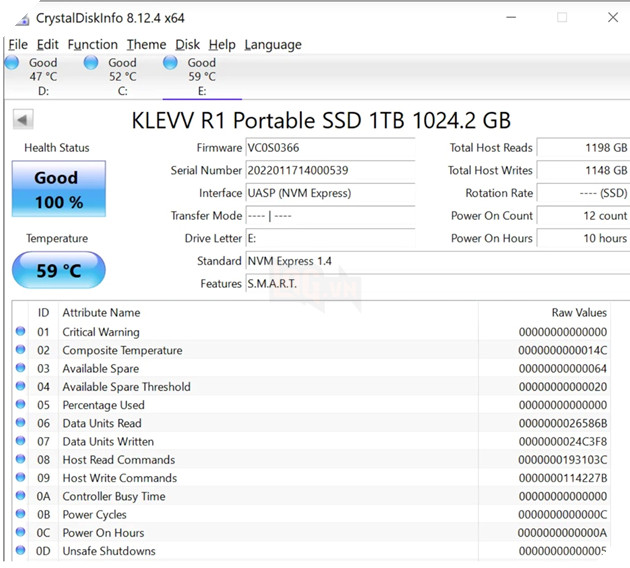Select the C: drive tab at 52 °C
The image size is (630, 568).
coord(123,76)
